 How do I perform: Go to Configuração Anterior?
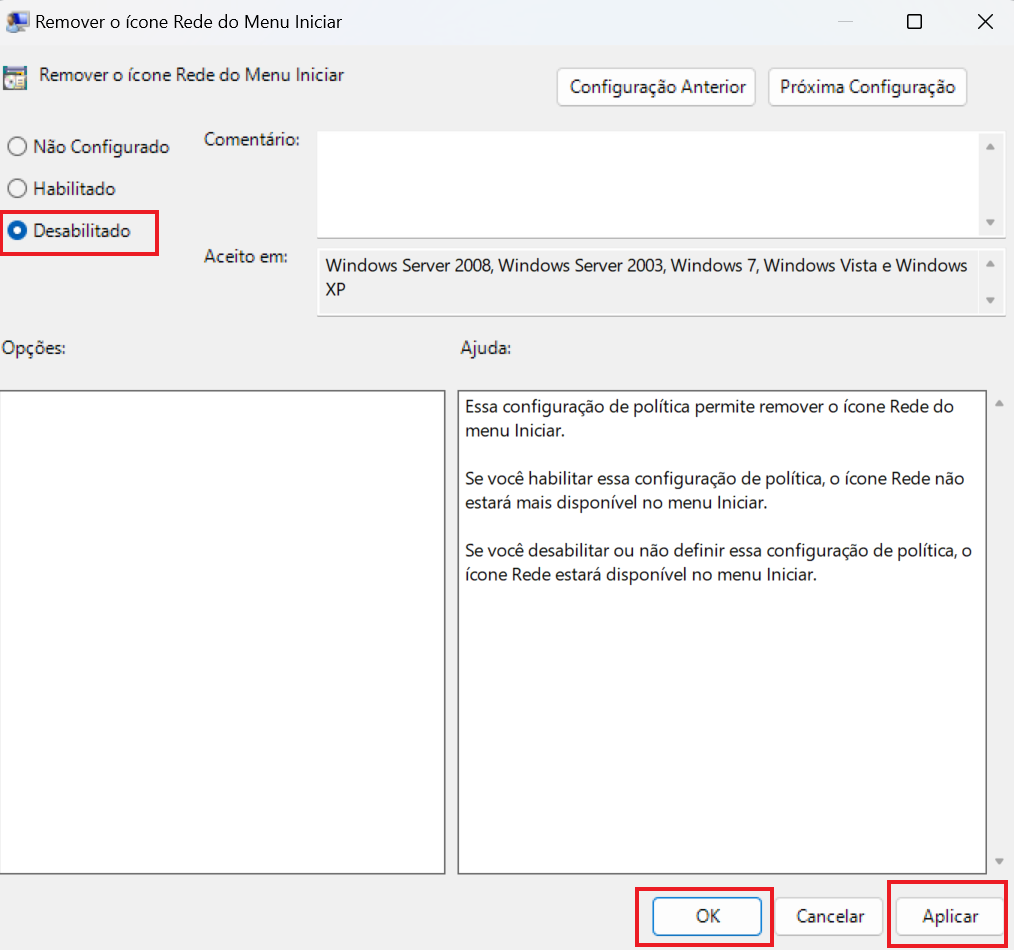point(656,87)
